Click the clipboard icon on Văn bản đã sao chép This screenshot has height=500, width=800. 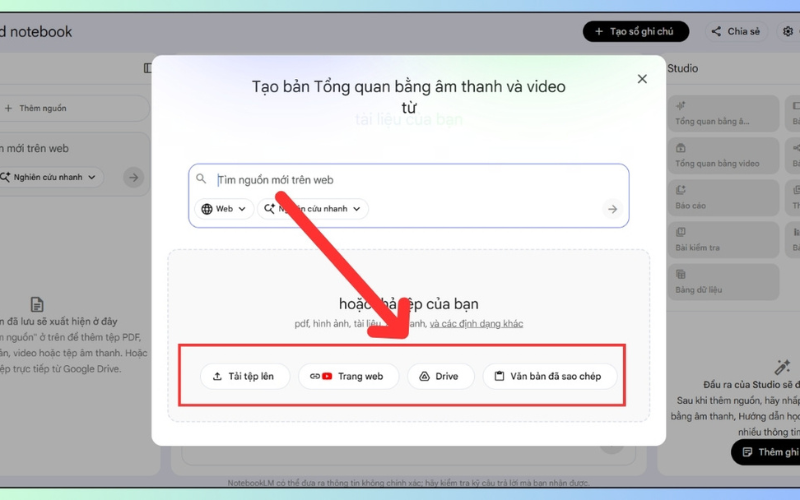tap(499, 376)
